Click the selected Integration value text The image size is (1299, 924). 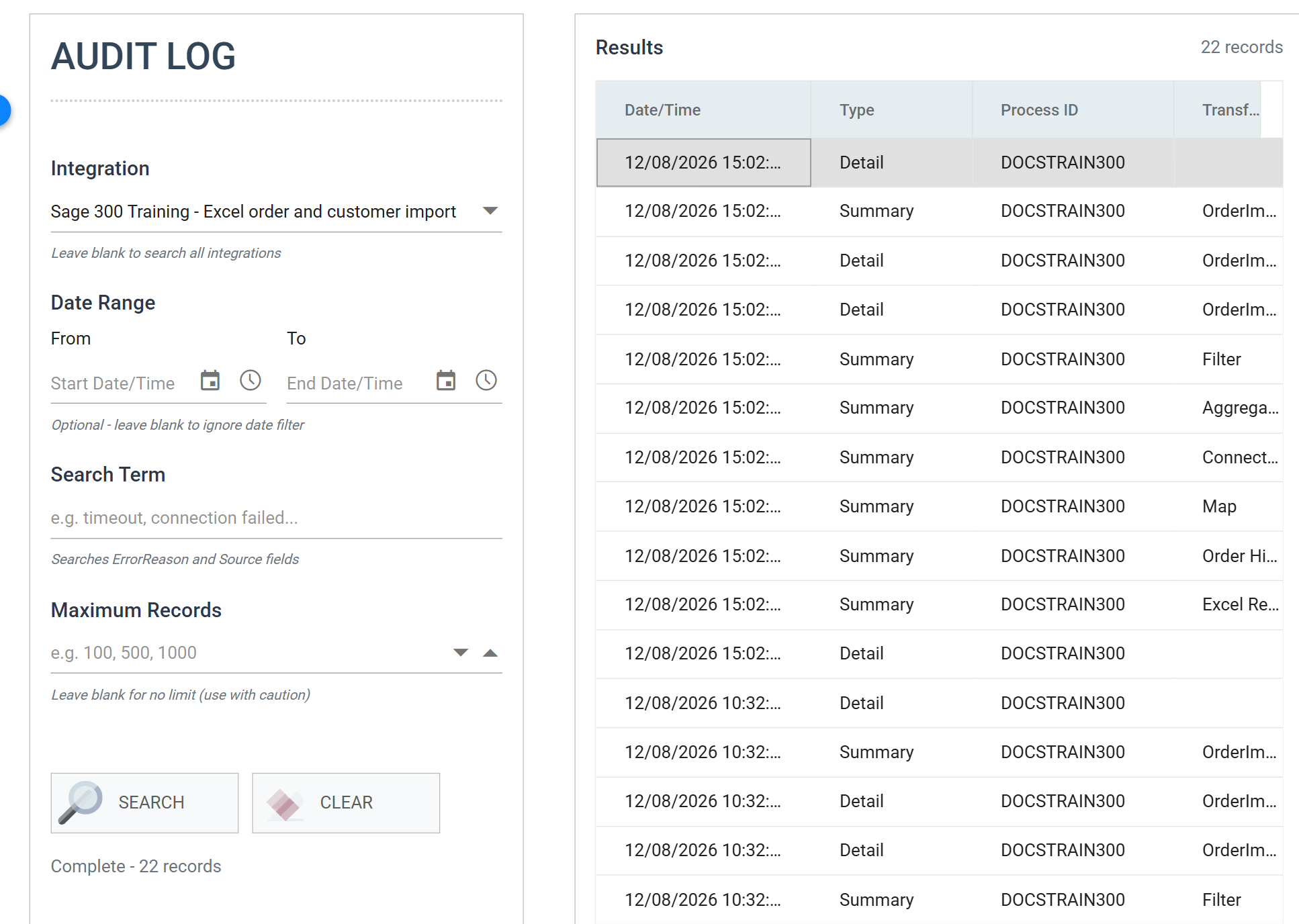253,212
